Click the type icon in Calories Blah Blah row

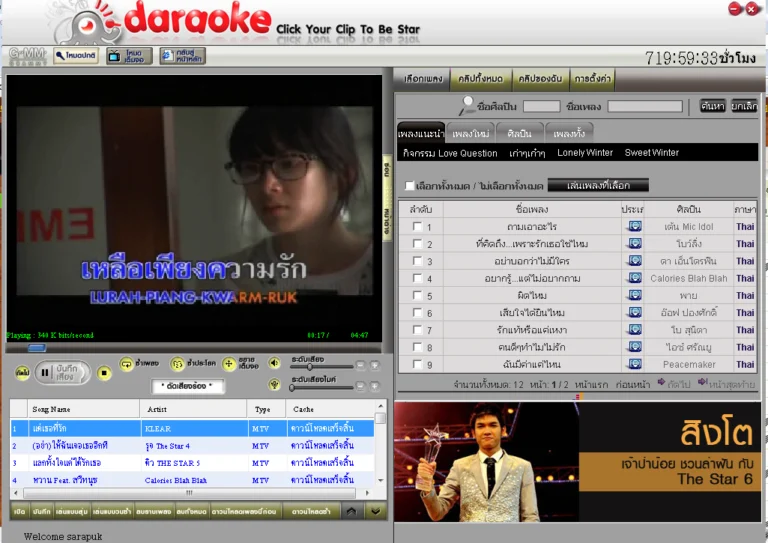click(x=634, y=278)
